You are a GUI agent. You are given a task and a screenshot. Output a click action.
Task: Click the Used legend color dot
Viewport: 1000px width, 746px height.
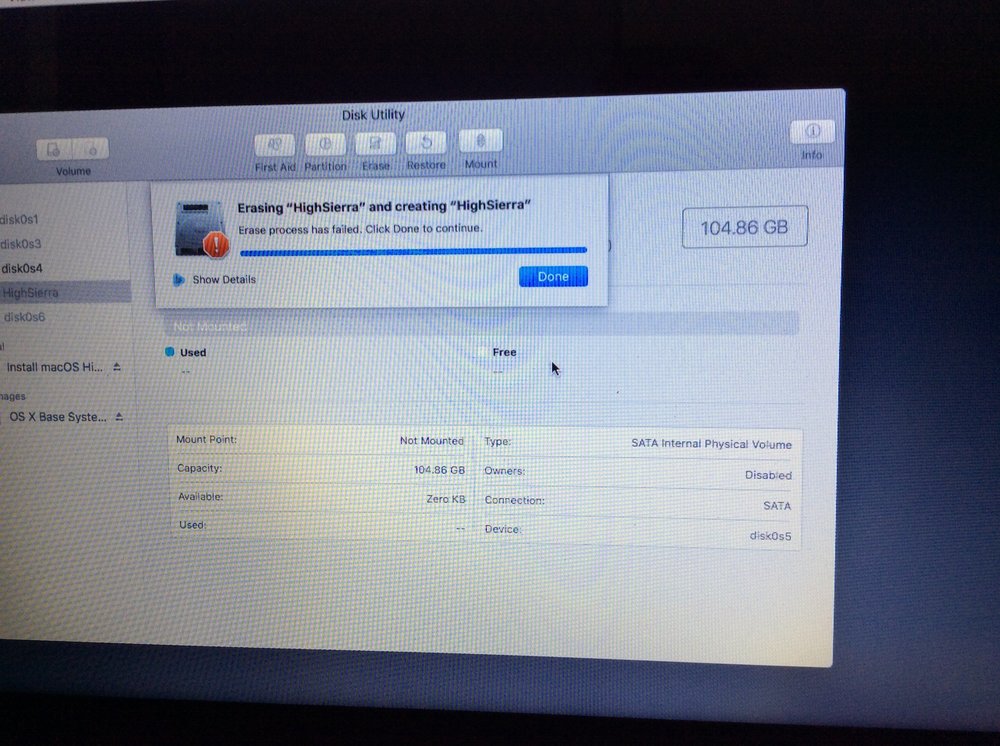pos(170,352)
